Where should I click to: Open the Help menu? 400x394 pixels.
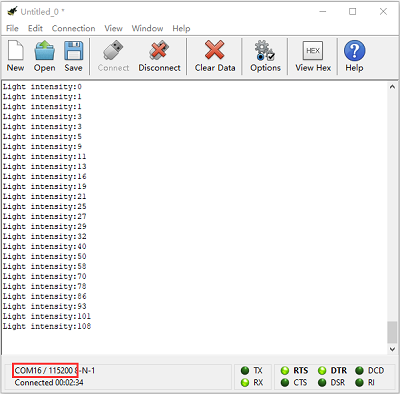point(181,28)
